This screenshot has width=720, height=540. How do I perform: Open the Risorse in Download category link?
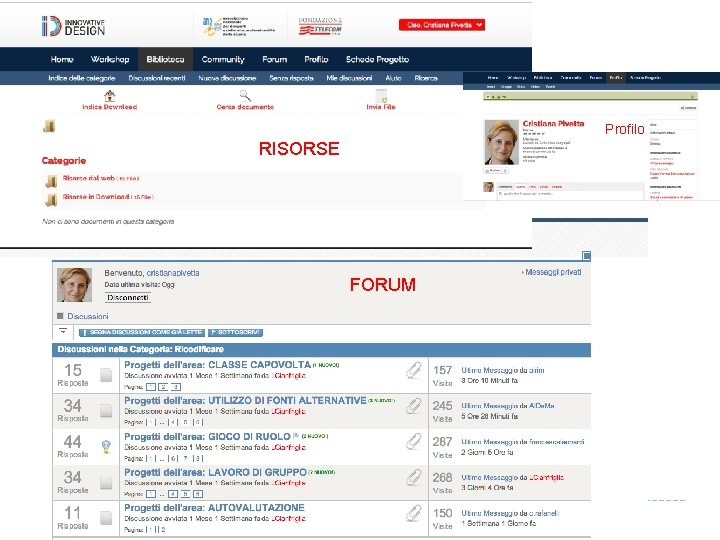(x=96, y=197)
